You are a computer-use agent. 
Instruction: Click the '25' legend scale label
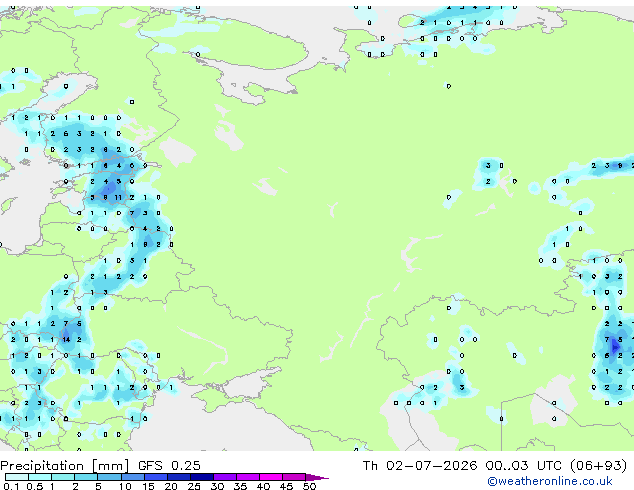[194, 486]
